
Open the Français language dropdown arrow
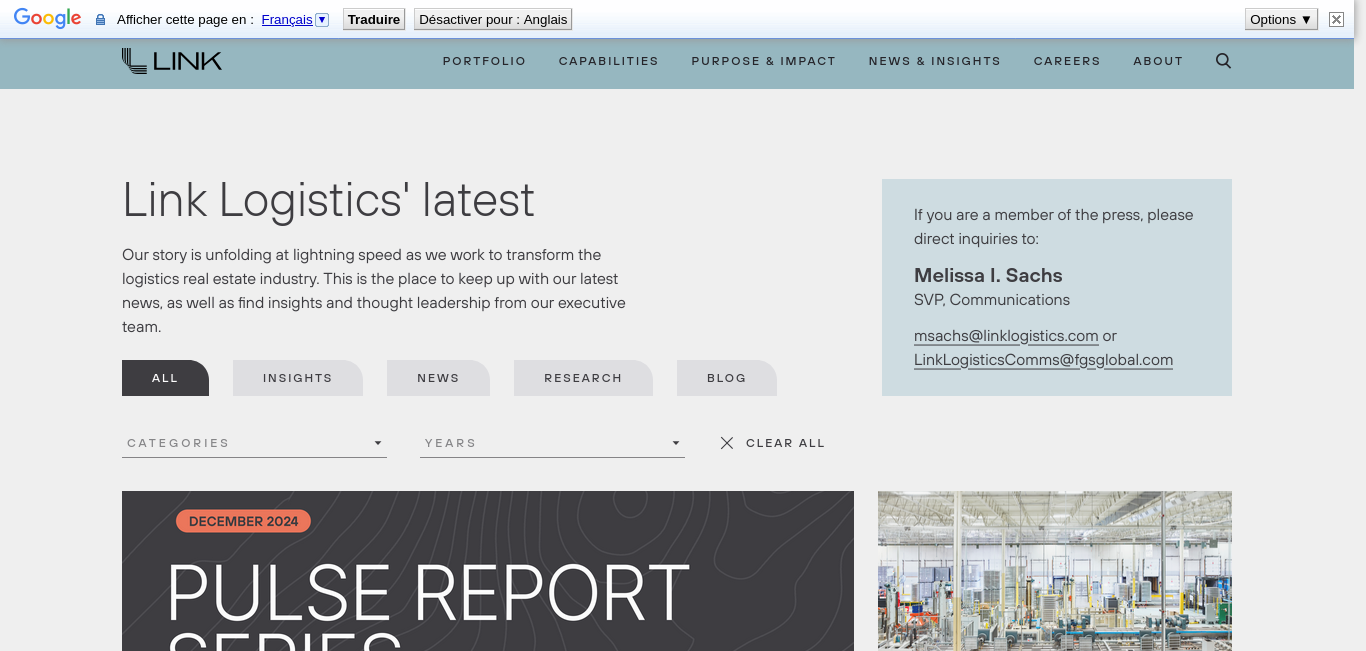pos(322,20)
